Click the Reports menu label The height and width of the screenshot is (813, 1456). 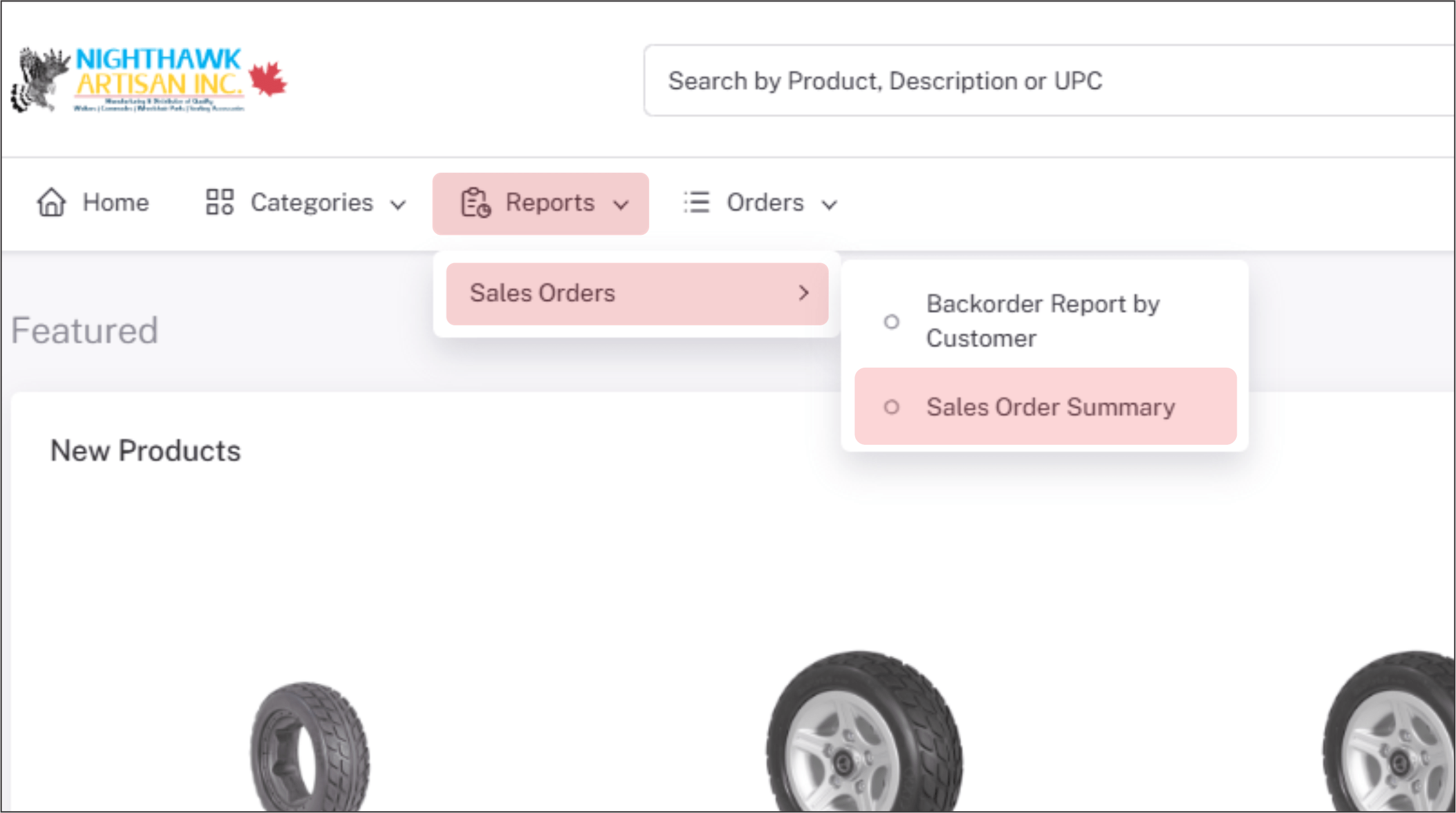550,203
